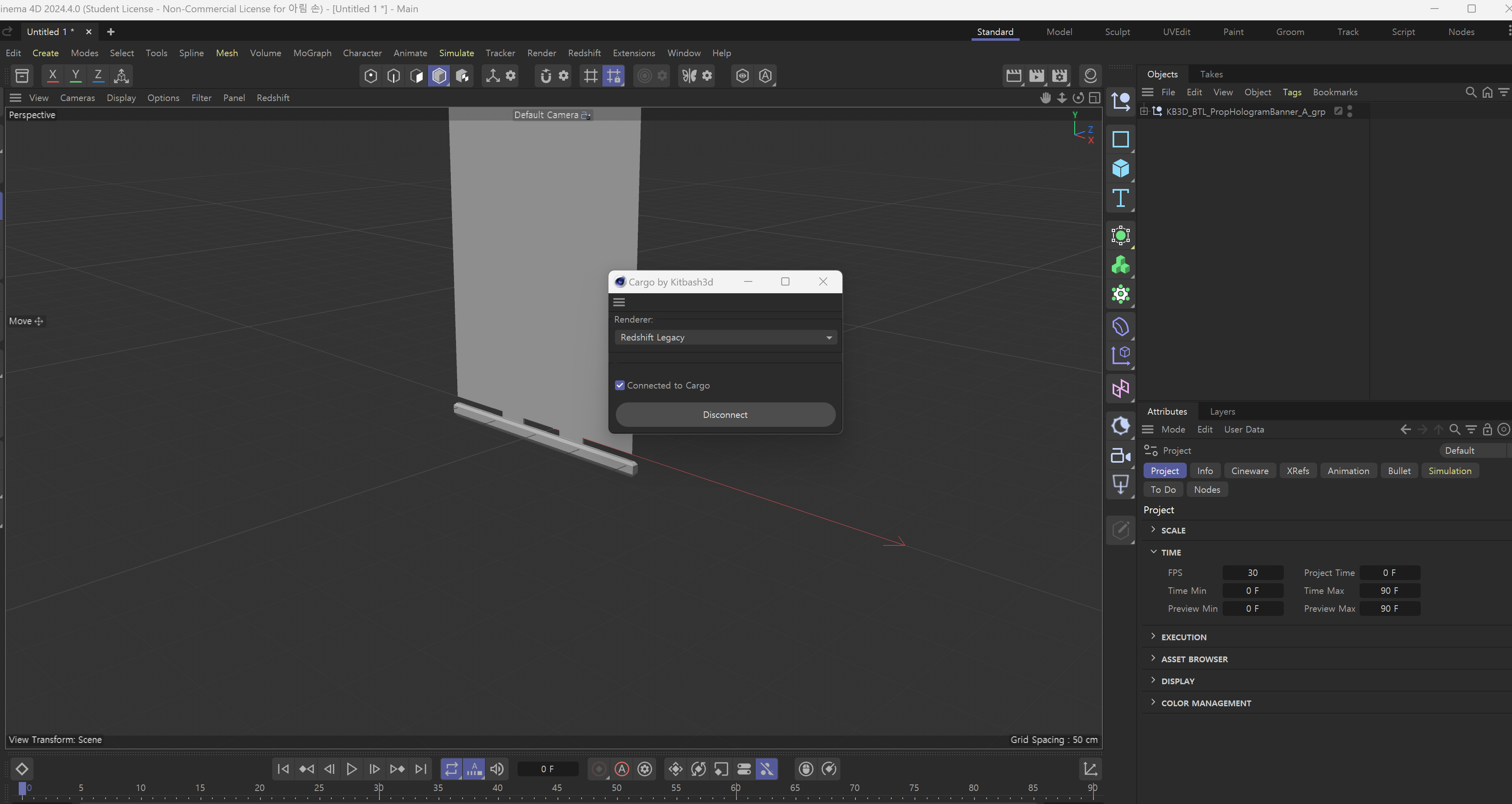Click Render View clapperboard icon

[1014, 76]
